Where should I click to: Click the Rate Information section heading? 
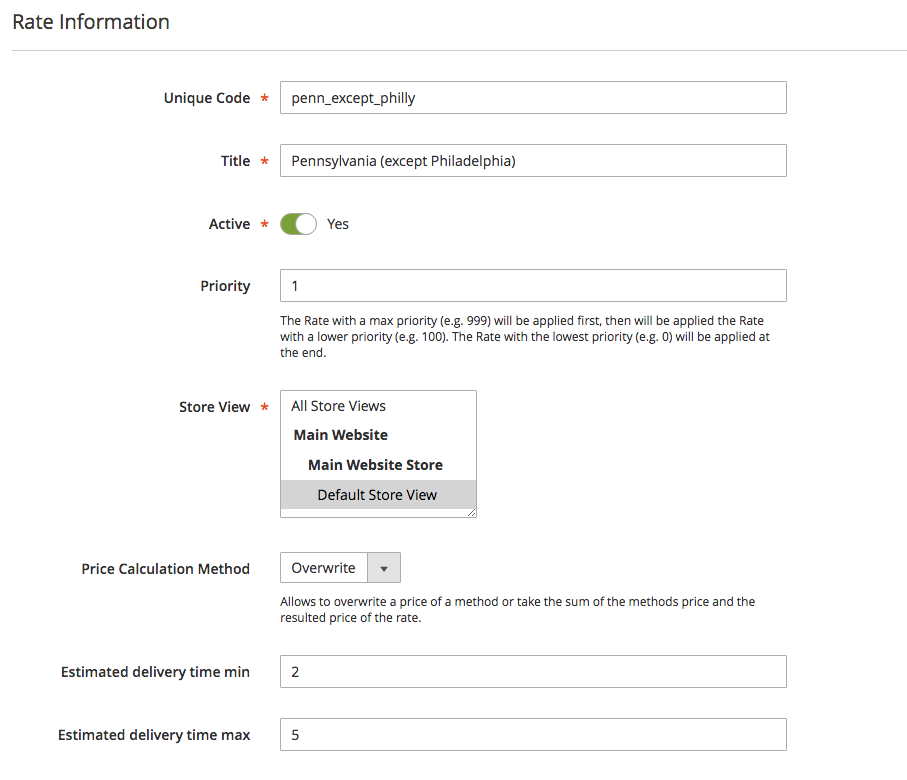(91, 22)
